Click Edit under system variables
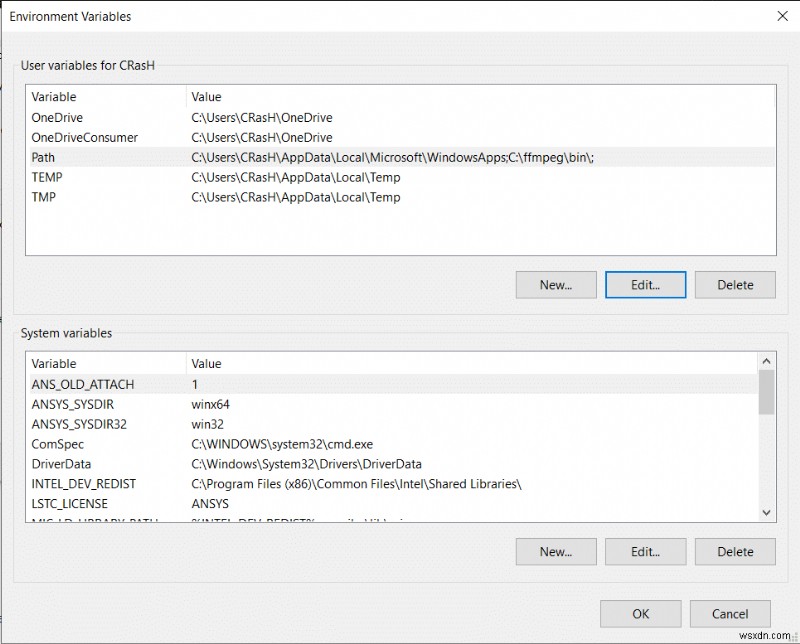 point(645,551)
